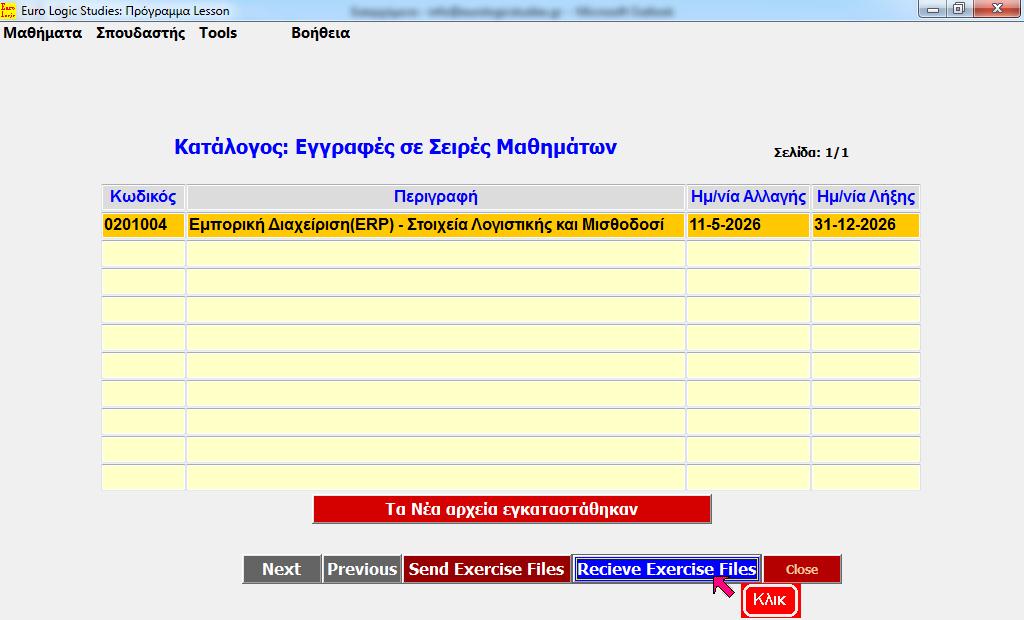Click the Ημ/νία Λήξης column header
The width and height of the screenshot is (1024, 620).
[x=866, y=197]
